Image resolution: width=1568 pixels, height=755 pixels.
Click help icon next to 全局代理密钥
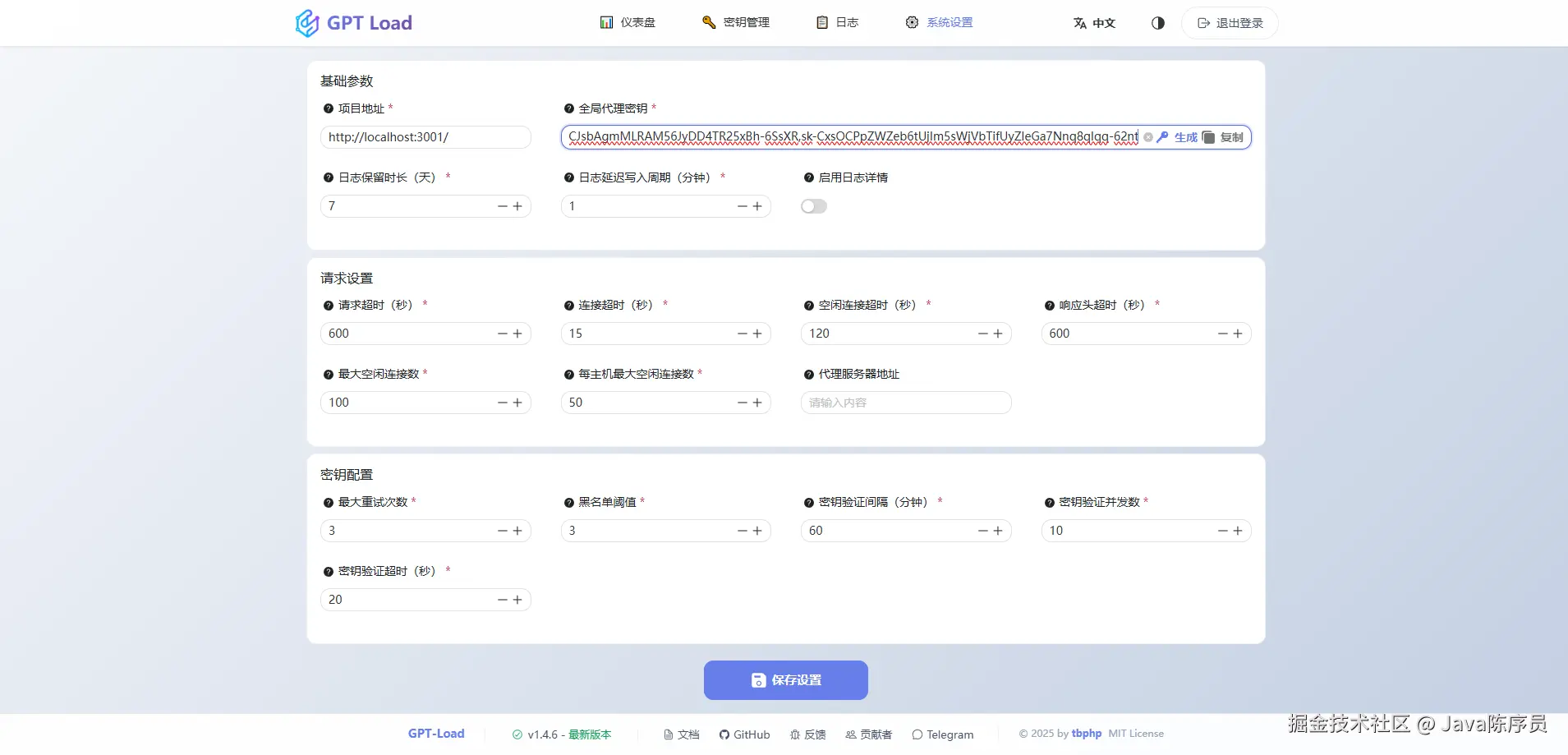click(568, 108)
